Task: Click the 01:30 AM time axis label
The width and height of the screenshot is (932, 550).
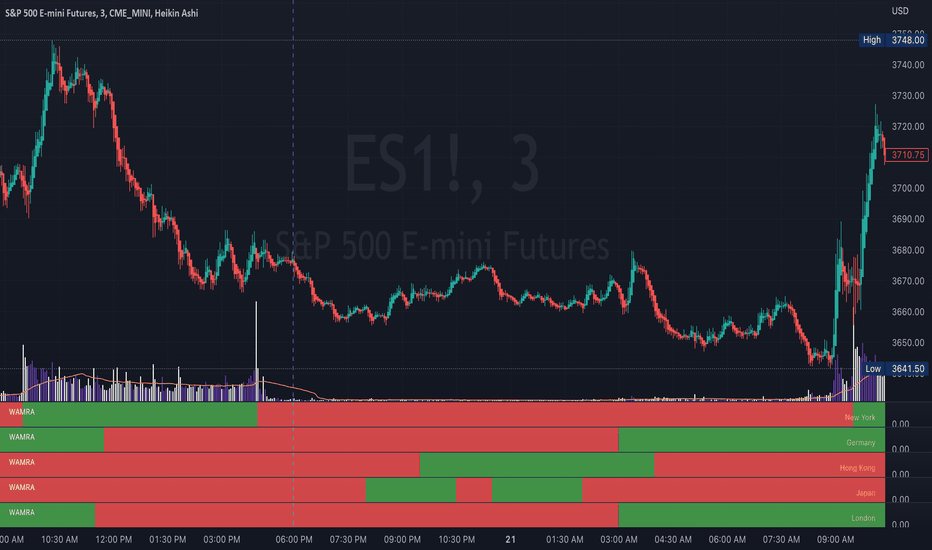Action: [x=565, y=539]
